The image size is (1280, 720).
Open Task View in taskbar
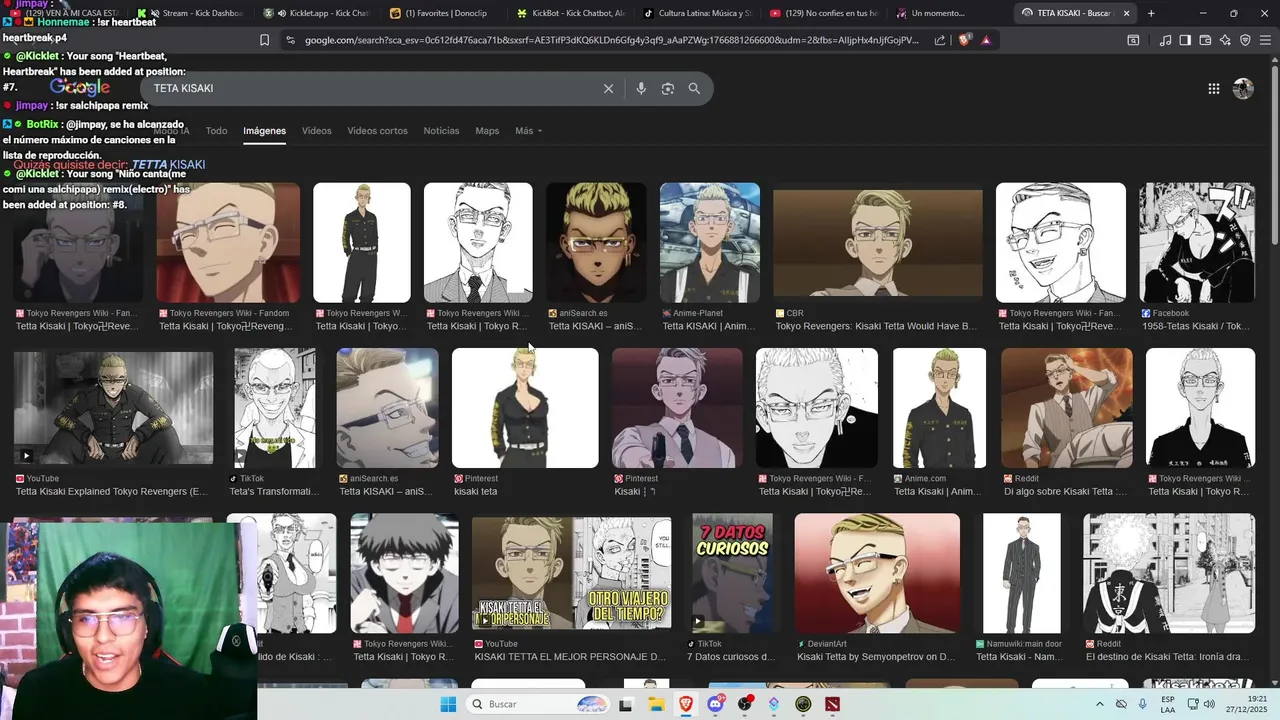(x=626, y=704)
